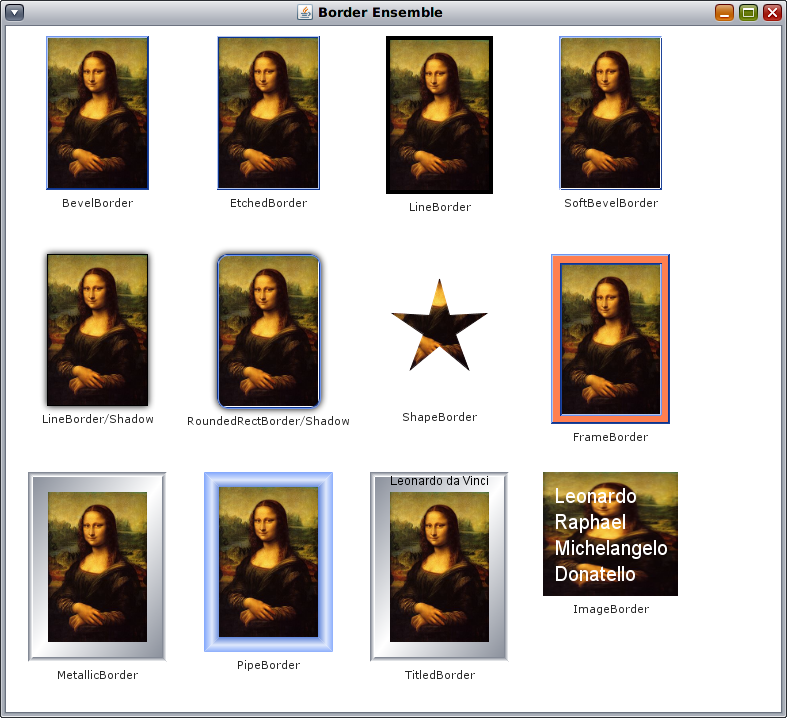Close the Border Ensemble window
Viewport: 787px width, 718px height.
click(x=772, y=12)
